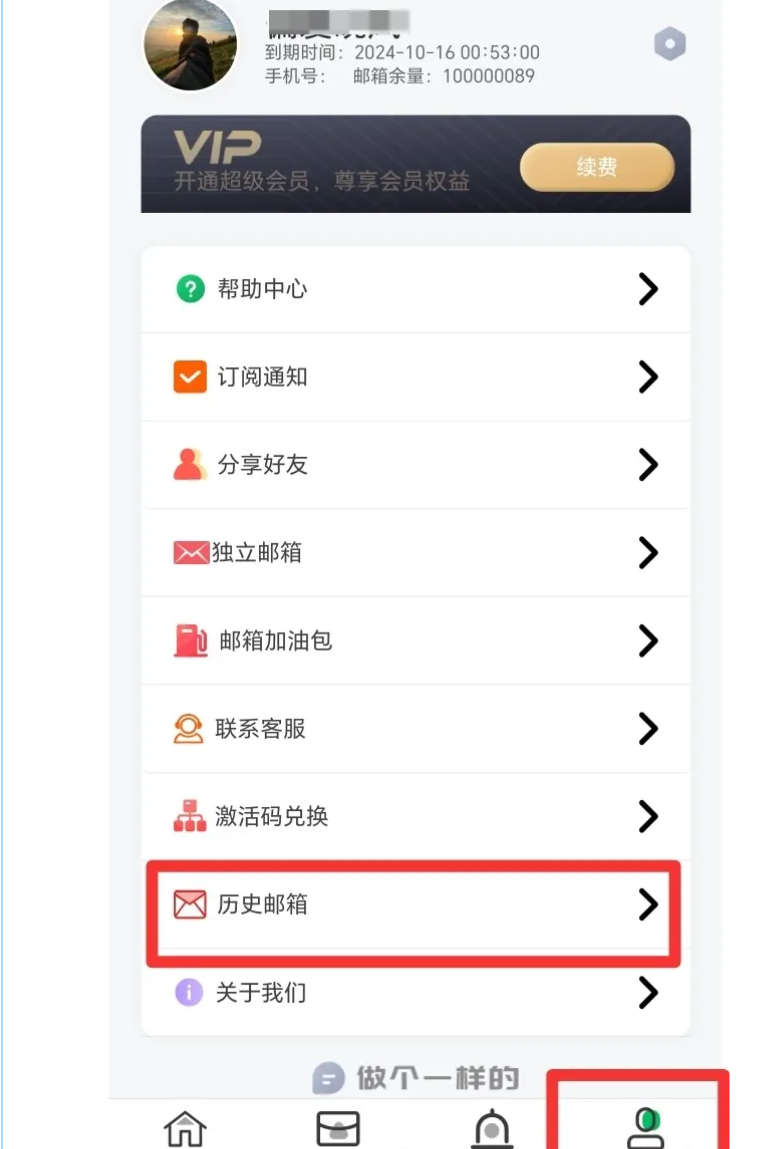Tap the profile avatar photo
Image resolution: width=768 pixels, height=1149 pixels.
191,45
